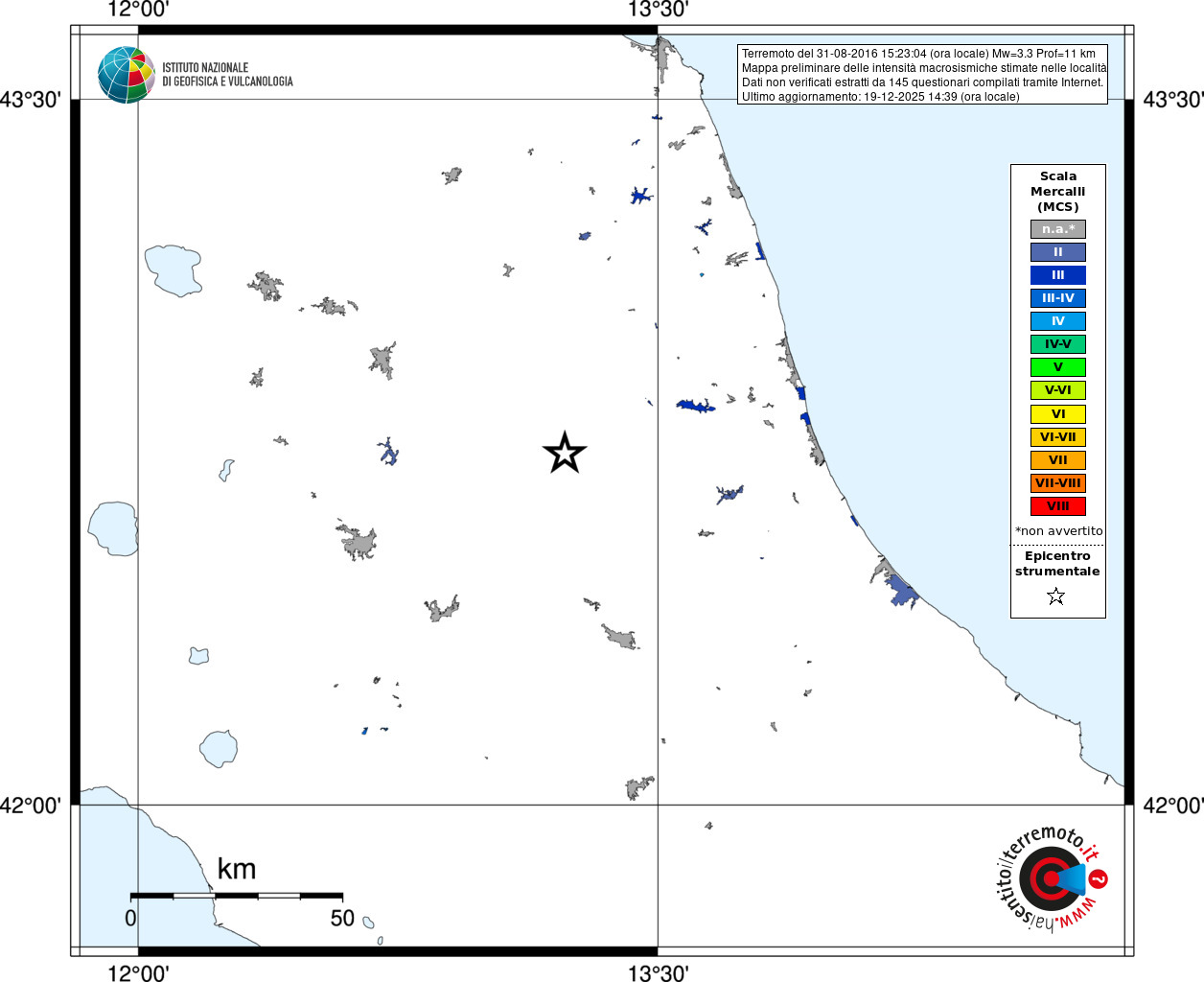1204x982 pixels.
Task: Click the right 42°00' latitude label
Action: tap(1173, 806)
